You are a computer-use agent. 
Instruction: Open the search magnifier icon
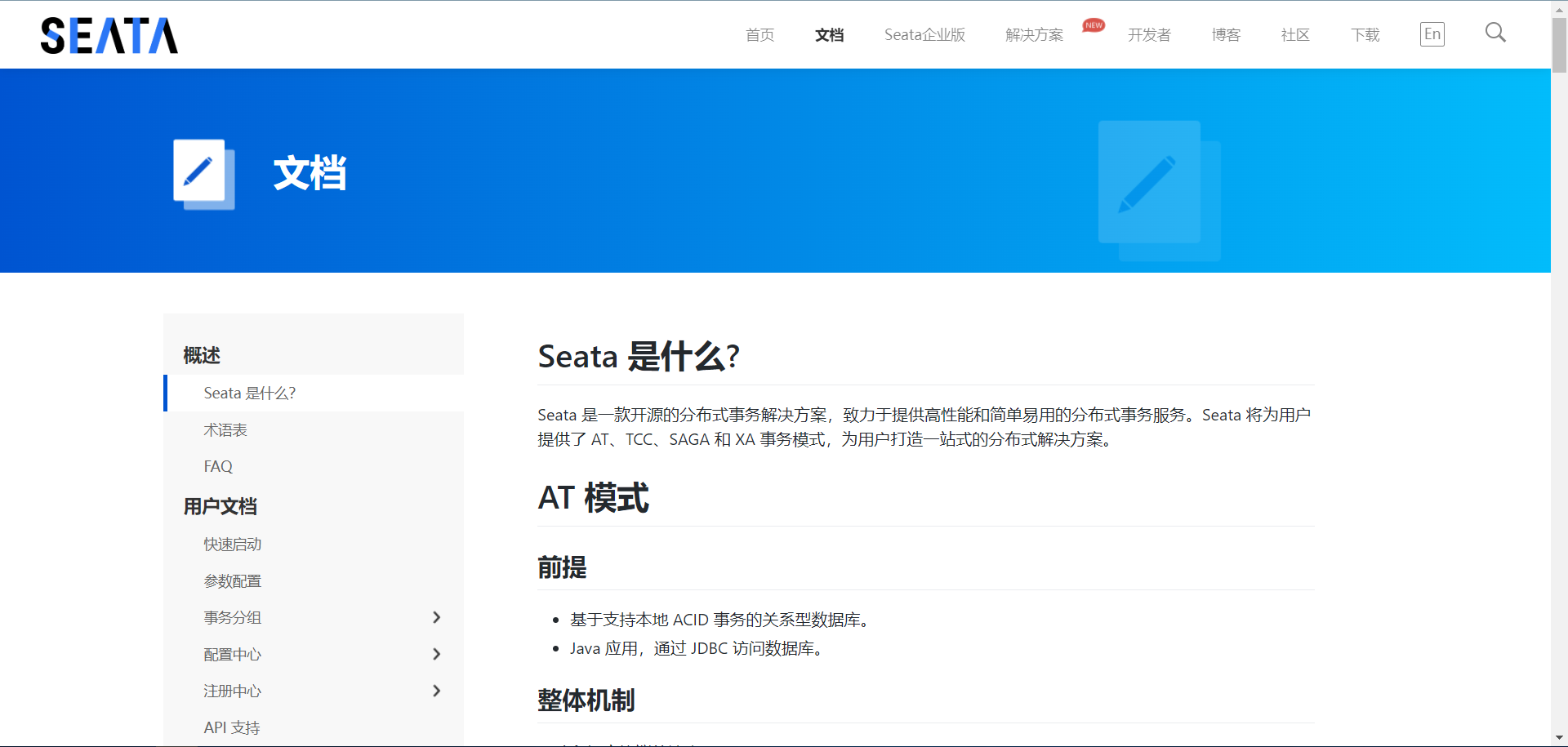click(x=1494, y=33)
